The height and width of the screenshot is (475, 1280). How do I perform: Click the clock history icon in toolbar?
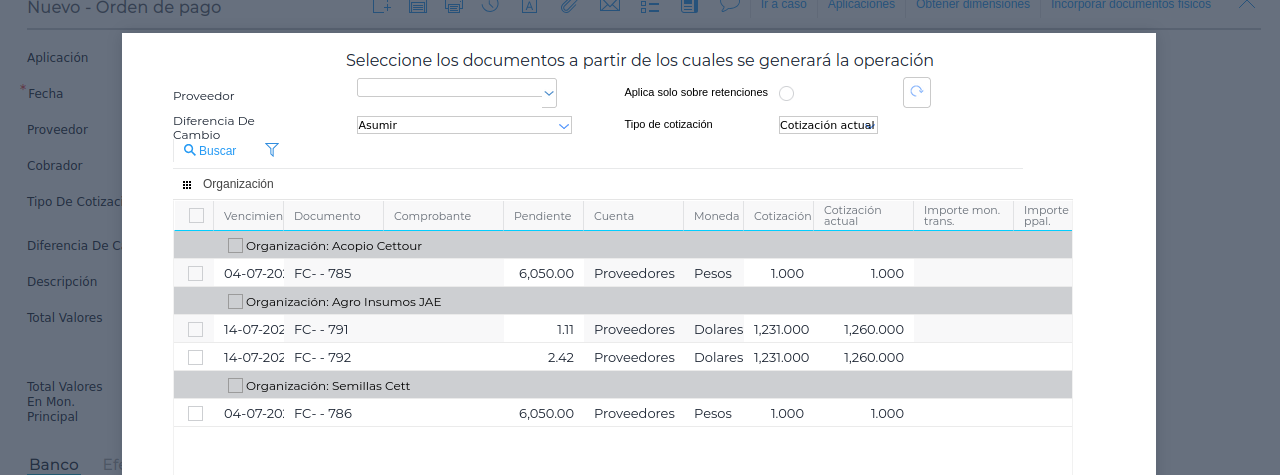coord(490,6)
